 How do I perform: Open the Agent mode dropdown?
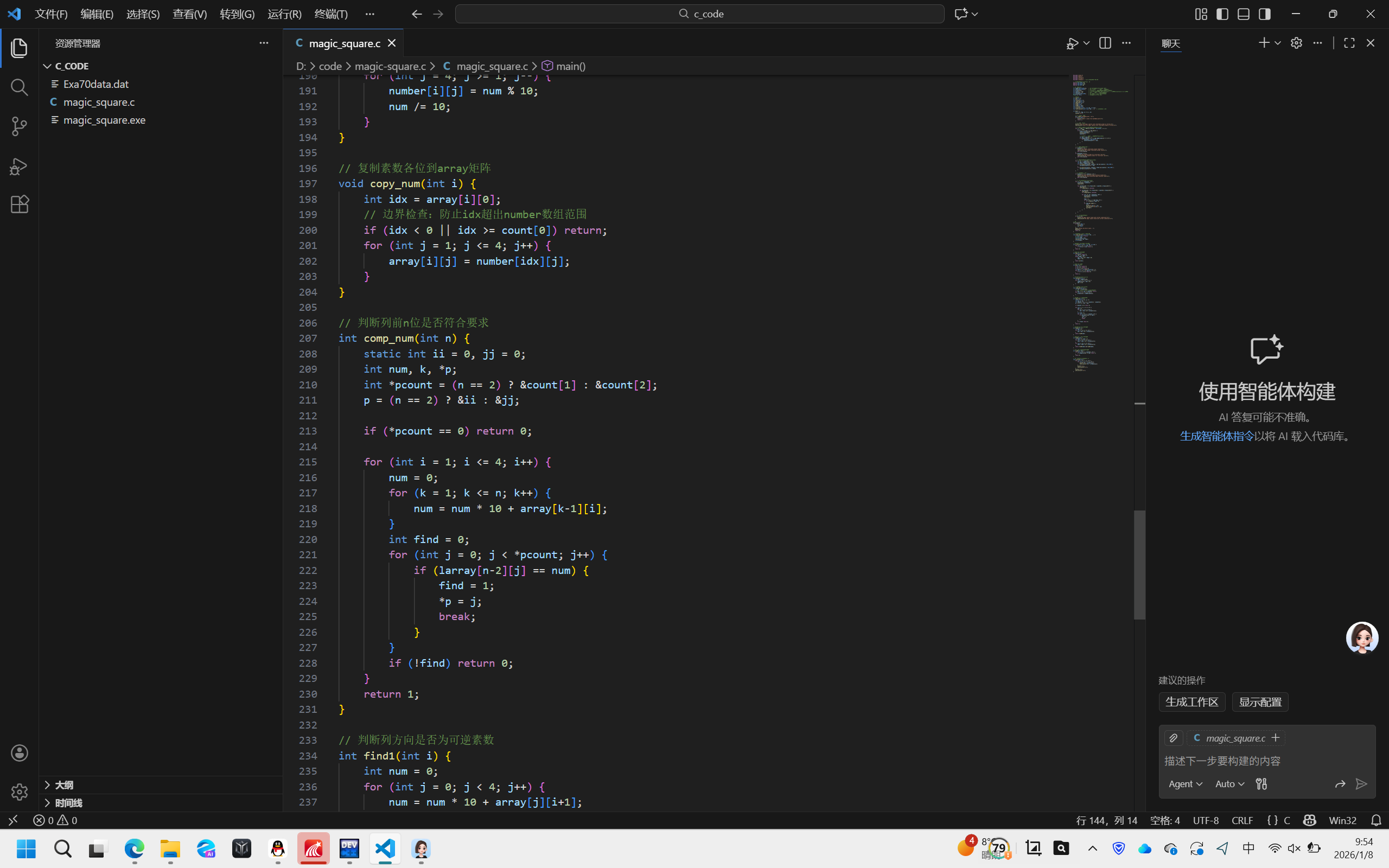point(1184,783)
